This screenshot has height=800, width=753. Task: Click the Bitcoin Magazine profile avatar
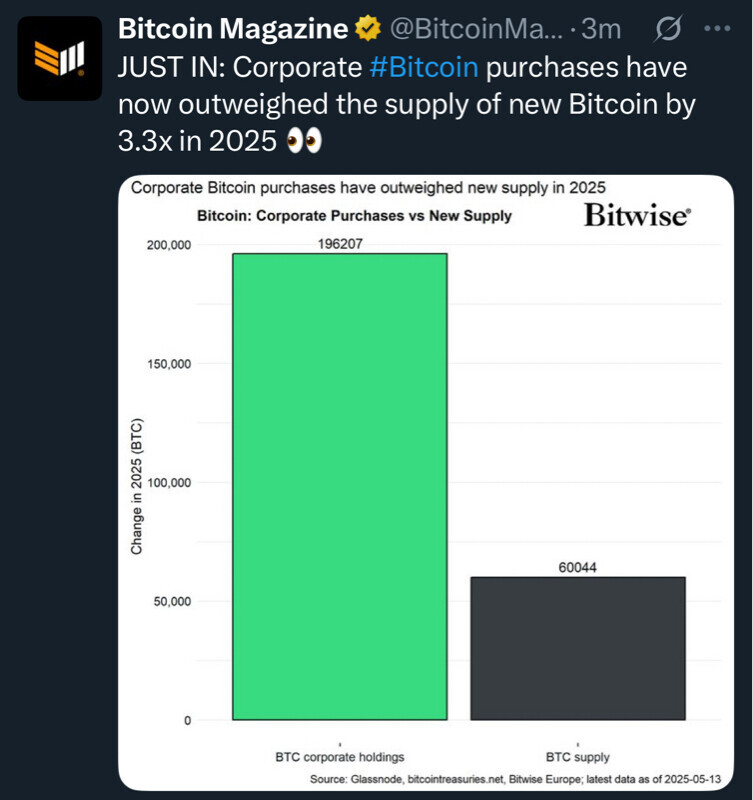coord(60,59)
